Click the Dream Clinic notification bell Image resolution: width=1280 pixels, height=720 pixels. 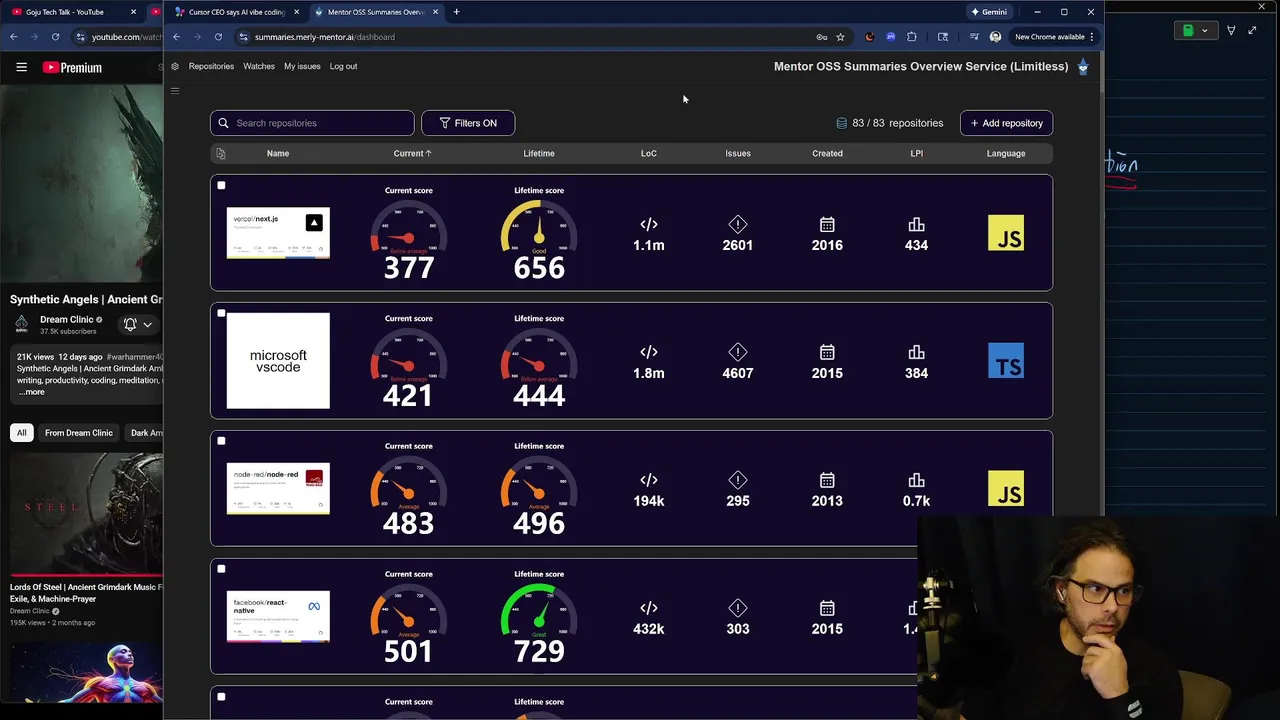(130, 324)
